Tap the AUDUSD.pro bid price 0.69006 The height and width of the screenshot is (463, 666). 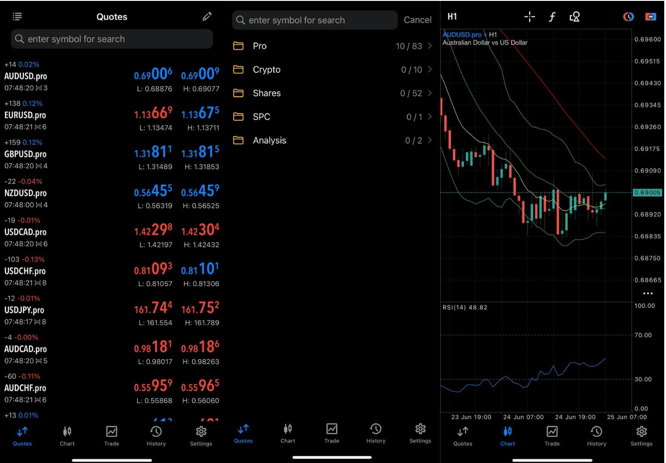coord(153,74)
